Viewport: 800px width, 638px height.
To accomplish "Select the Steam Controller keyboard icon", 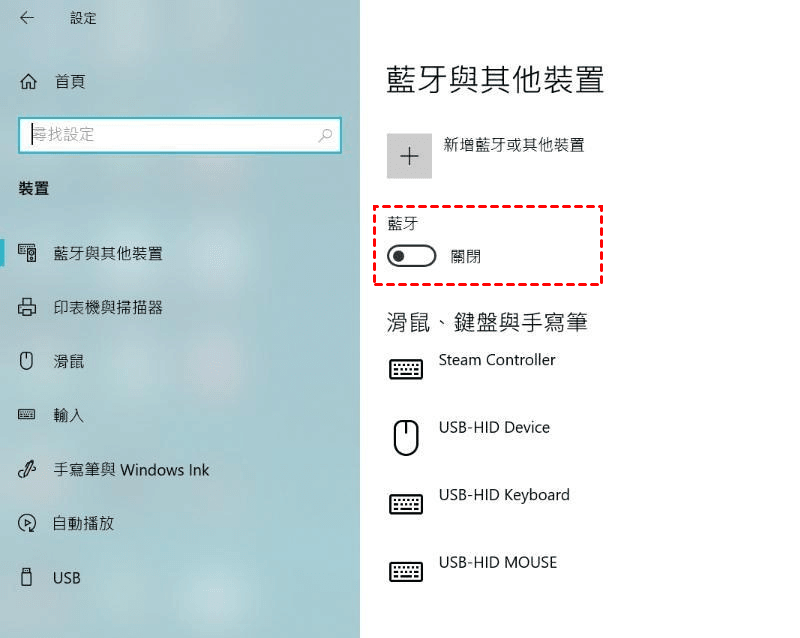I will coord(406,369).
